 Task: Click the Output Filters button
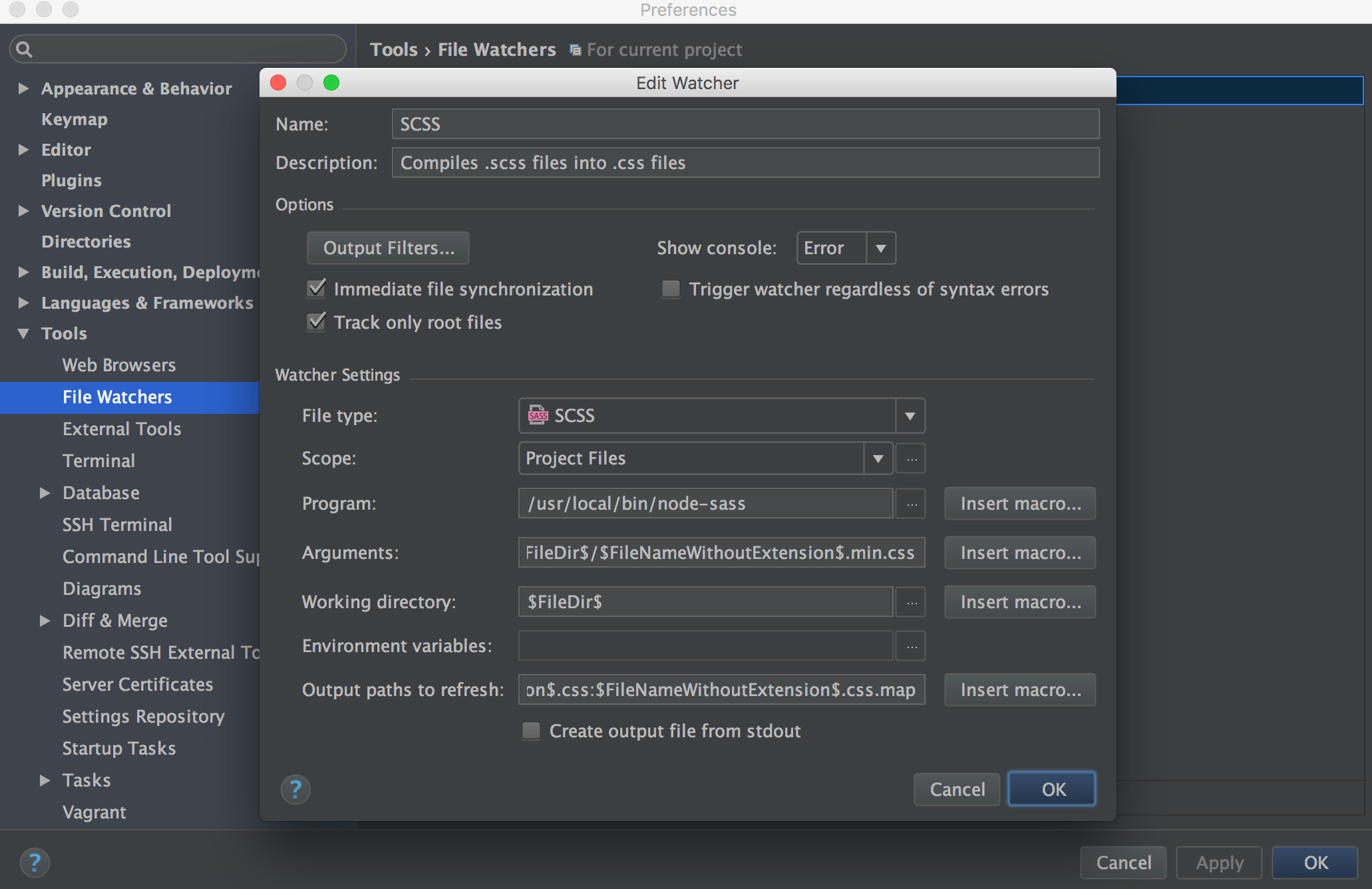[388, 248]
